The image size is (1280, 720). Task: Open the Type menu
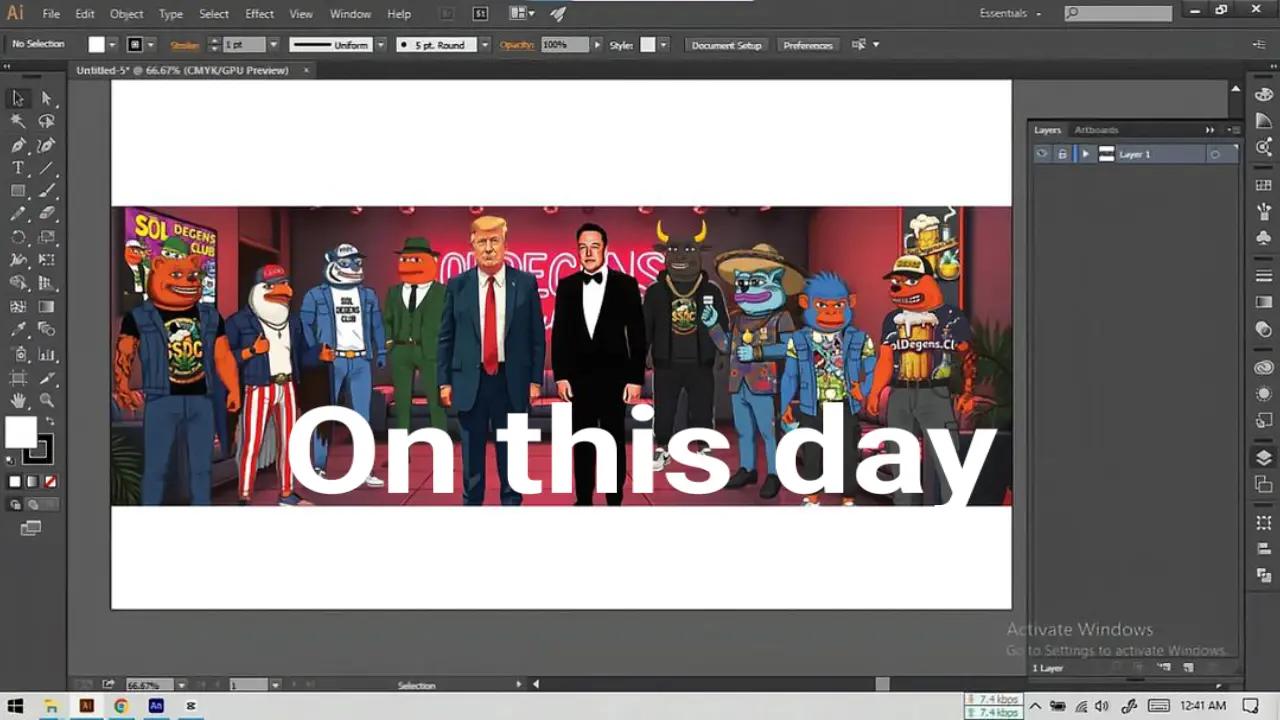[171, 14]
